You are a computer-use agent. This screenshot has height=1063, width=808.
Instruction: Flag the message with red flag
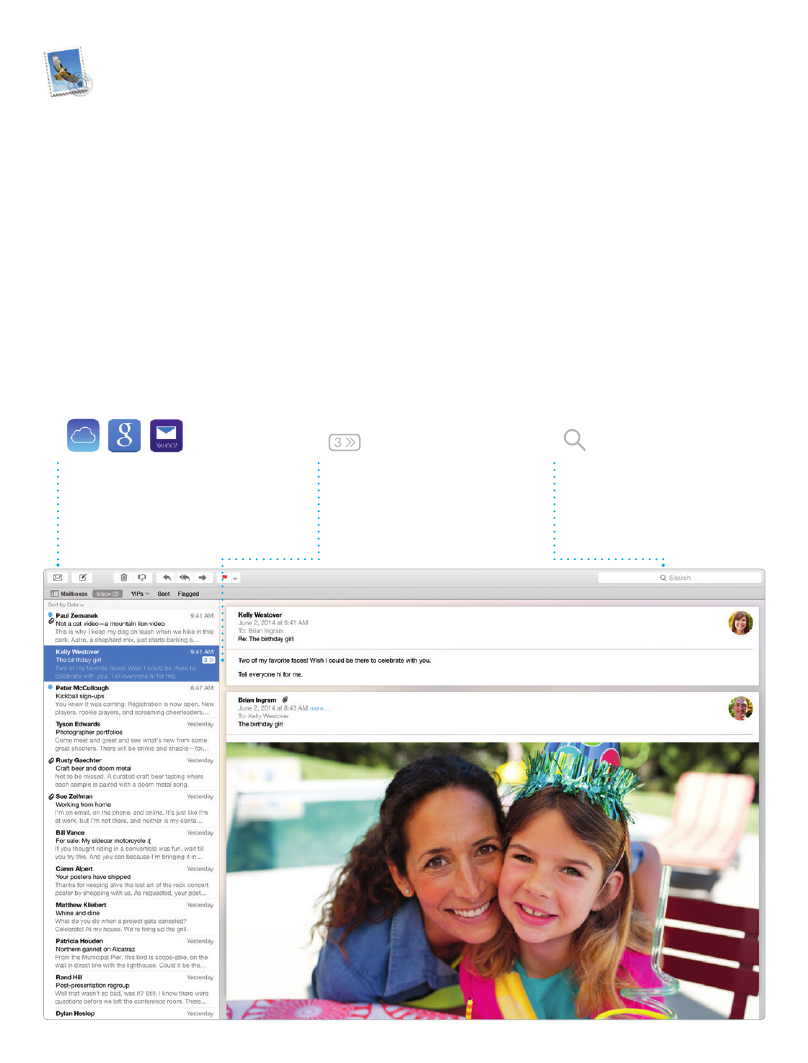224,578
